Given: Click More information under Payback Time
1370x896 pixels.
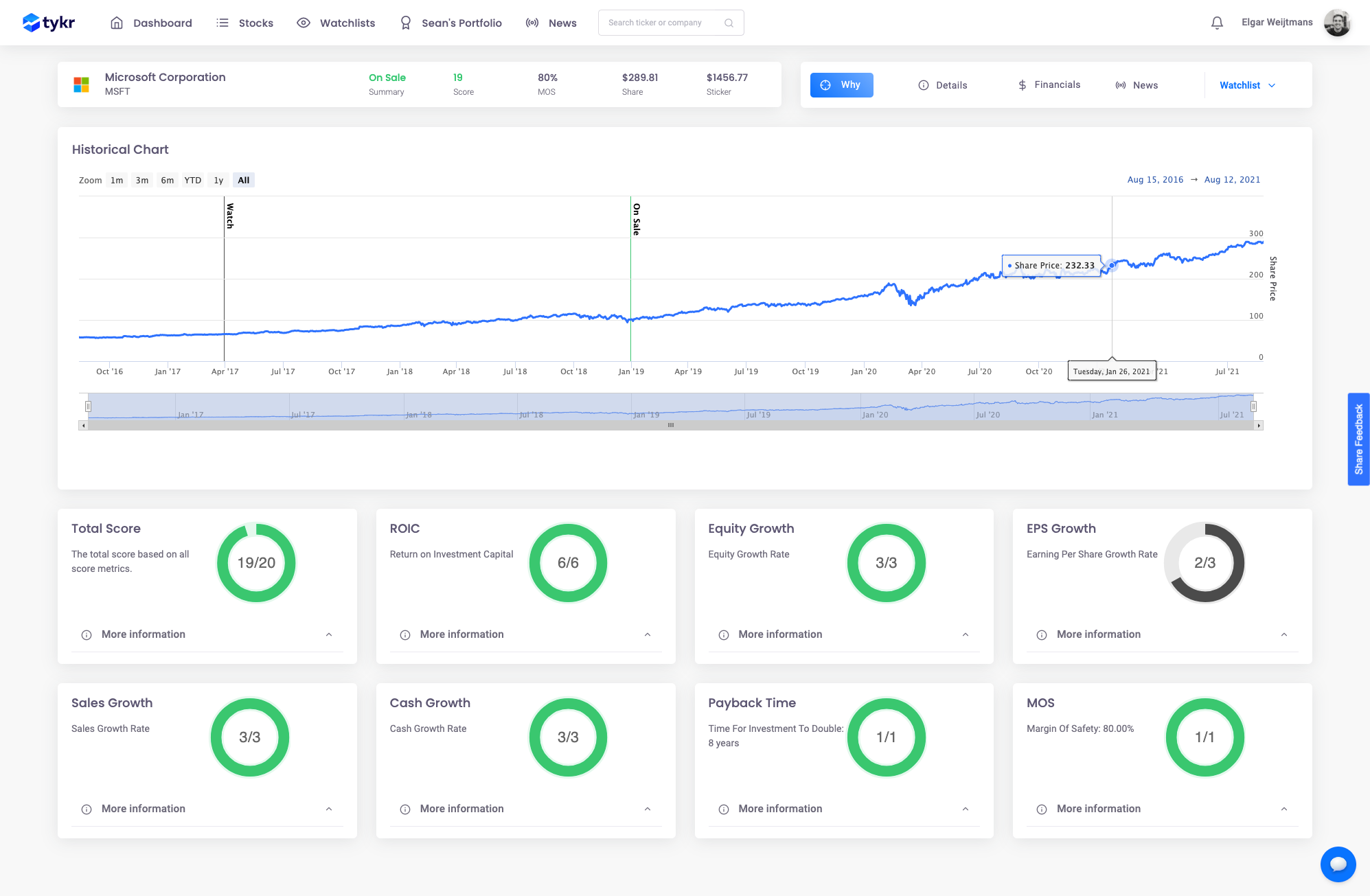Looking at the screenshot, I should coord(779,809).
